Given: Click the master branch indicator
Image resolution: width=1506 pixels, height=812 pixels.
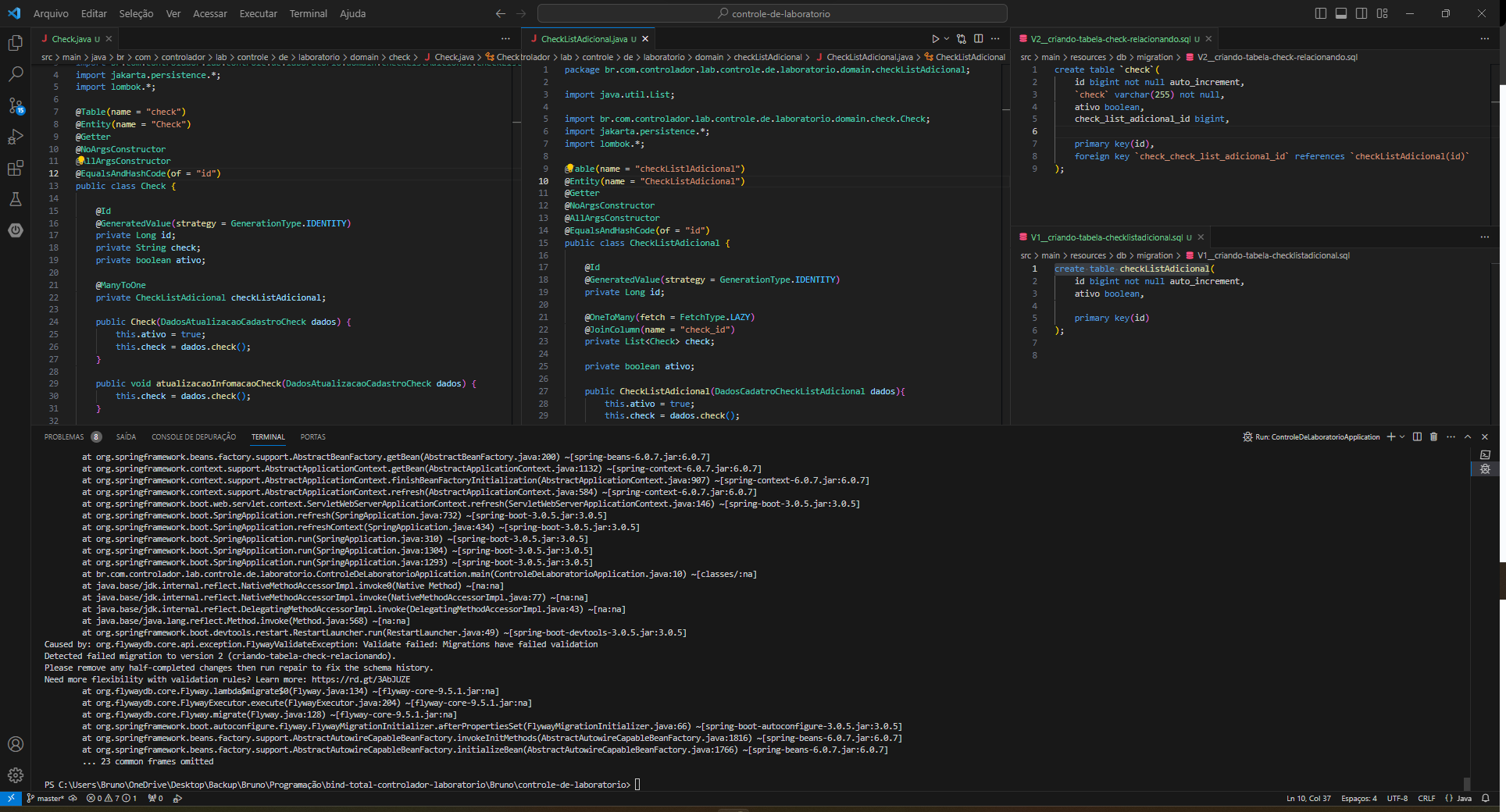Looking at the screenshot, I should pos(46,798).
